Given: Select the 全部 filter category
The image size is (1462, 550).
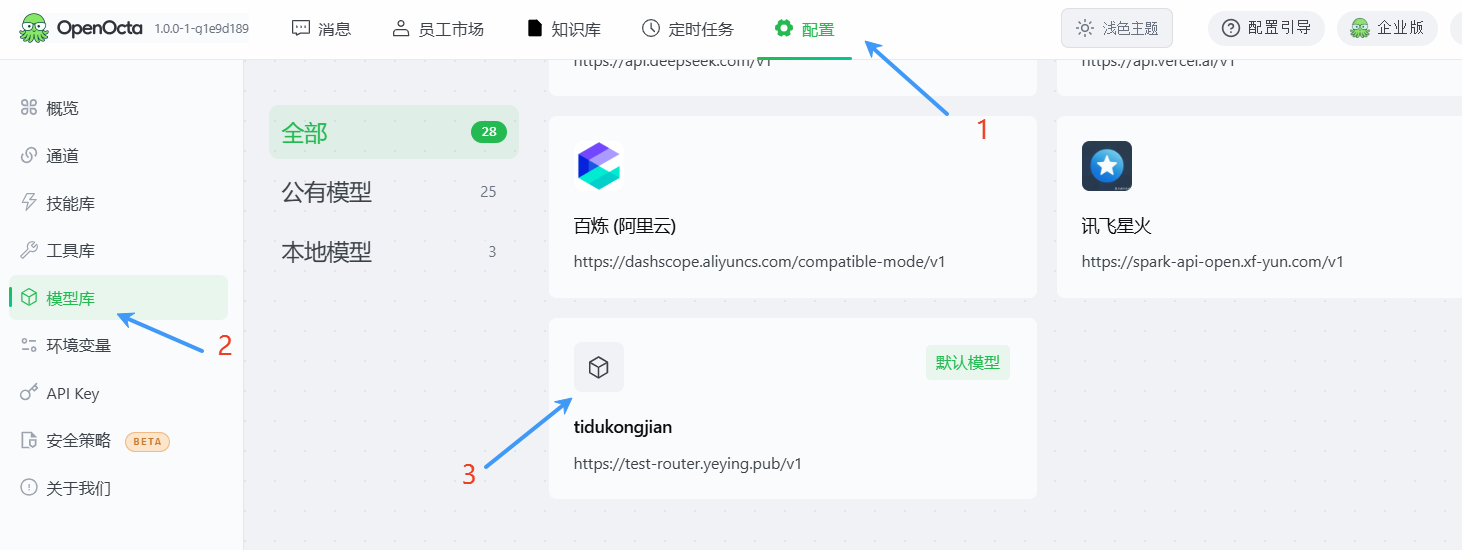Looking at the screenshot, I should coord(394,132).
